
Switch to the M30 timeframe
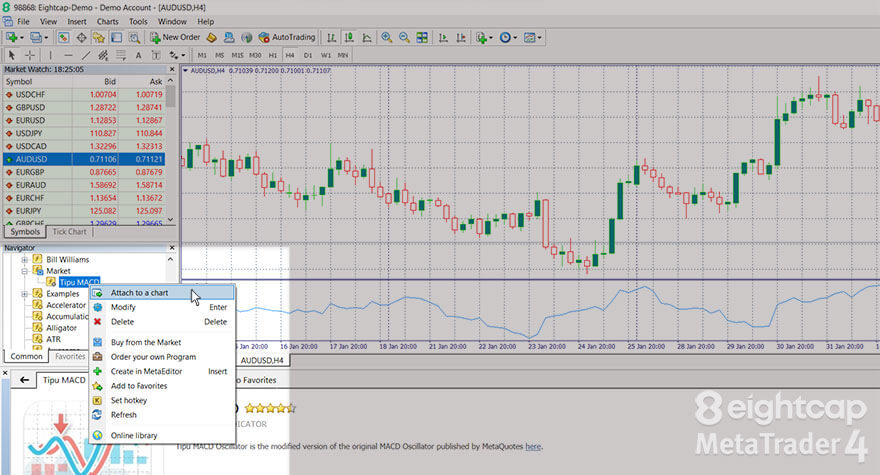pyautogui.click(x=255, y=55)
